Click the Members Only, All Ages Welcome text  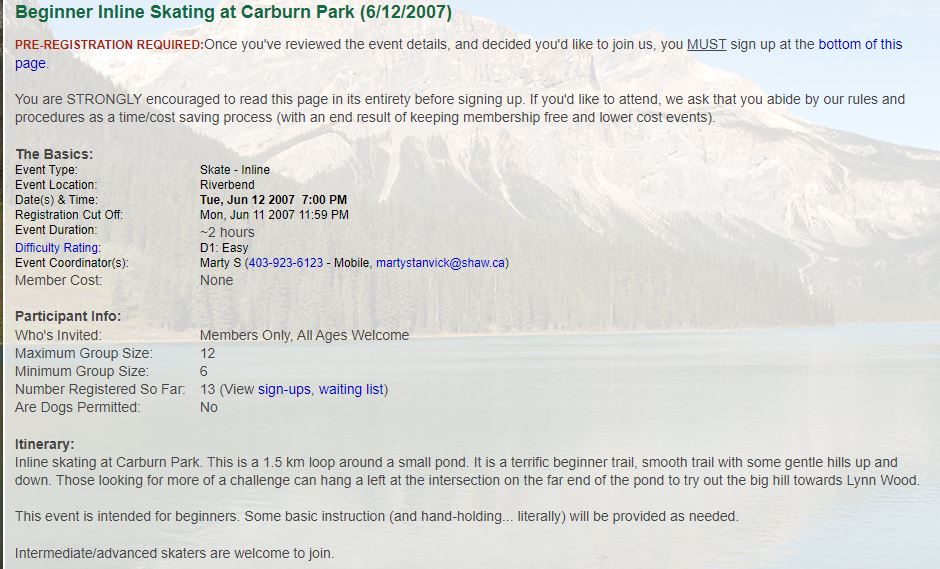tap(304, 335)
